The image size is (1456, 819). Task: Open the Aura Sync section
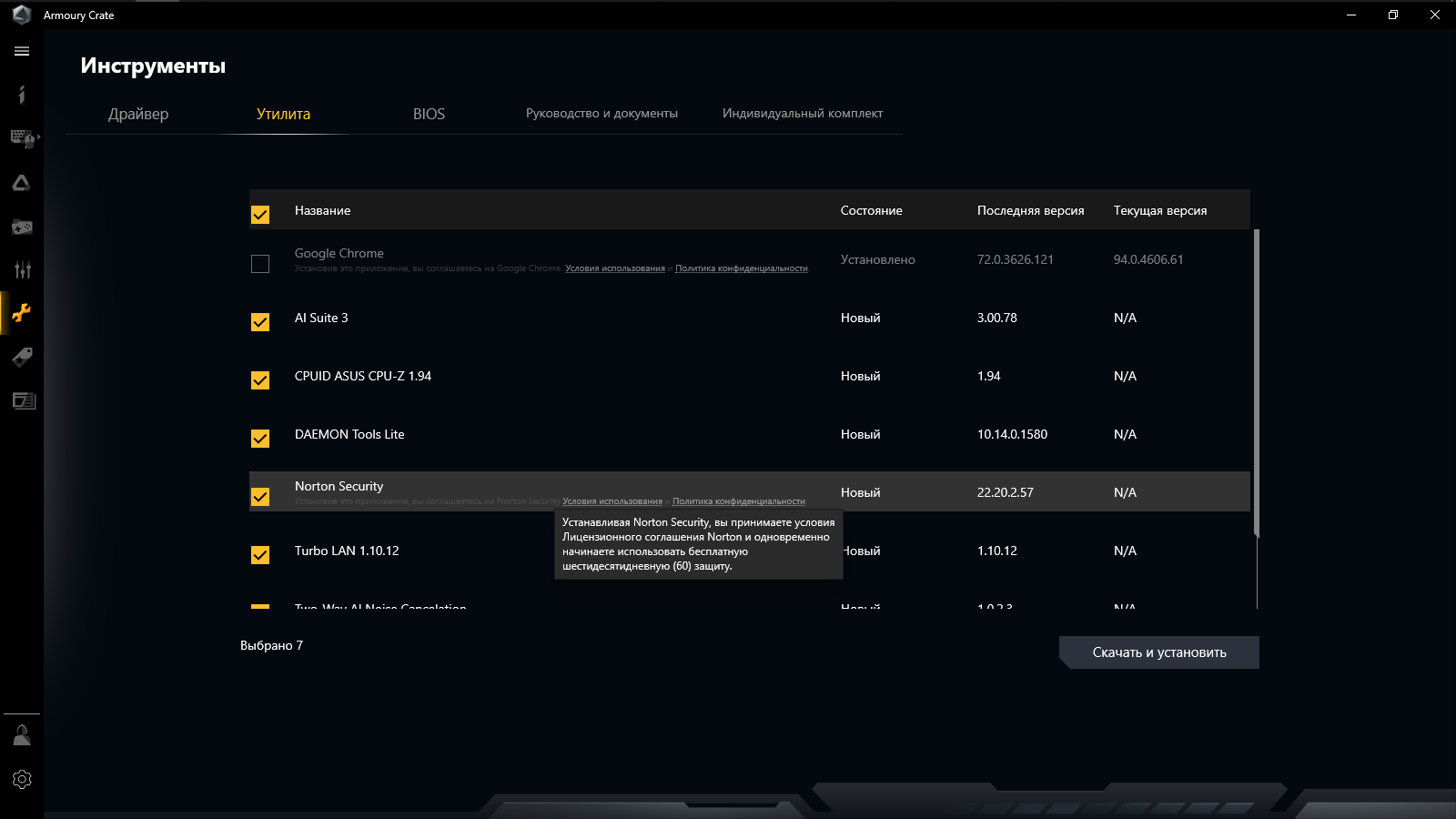[22, 182]
